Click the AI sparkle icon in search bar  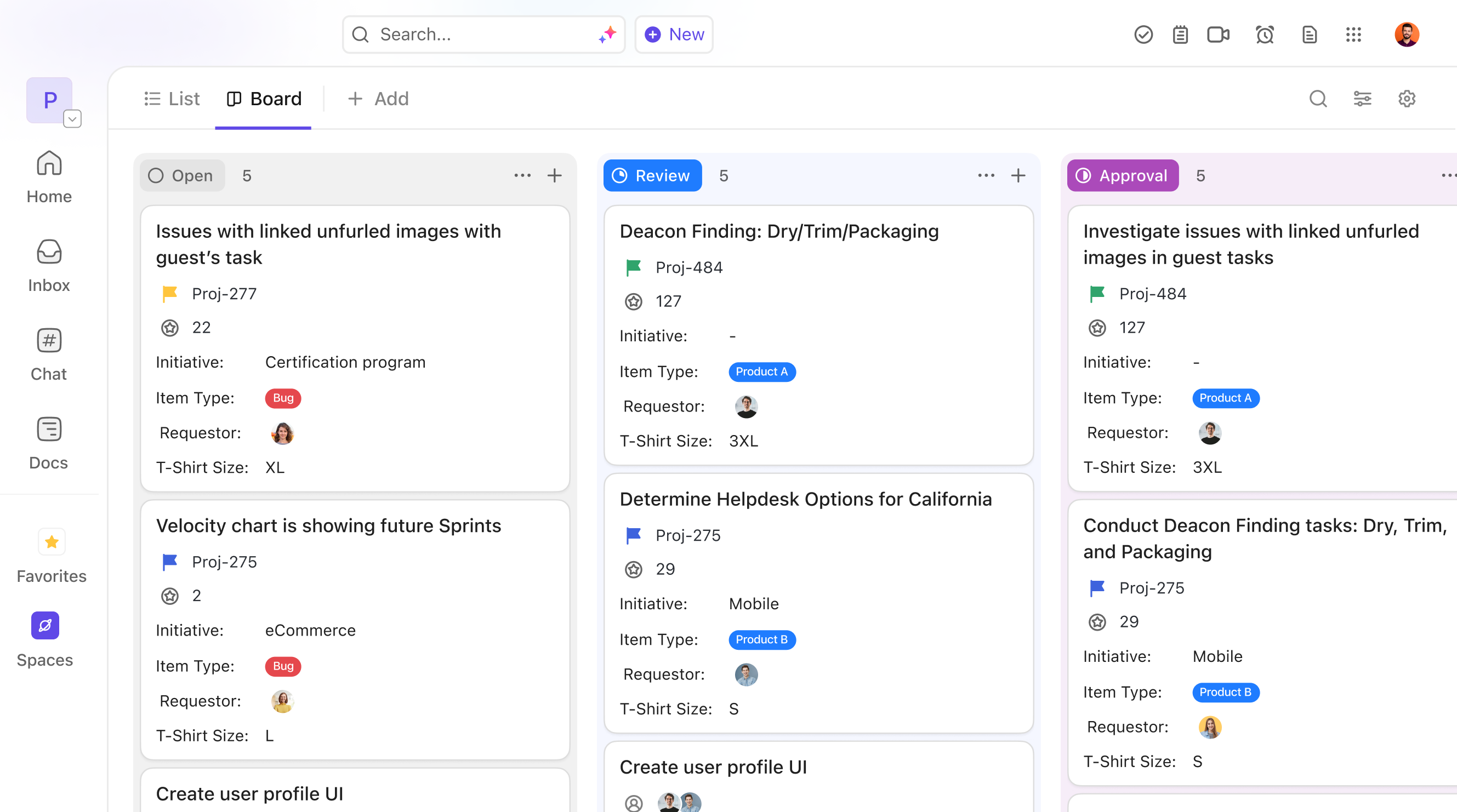click(607, 35)
